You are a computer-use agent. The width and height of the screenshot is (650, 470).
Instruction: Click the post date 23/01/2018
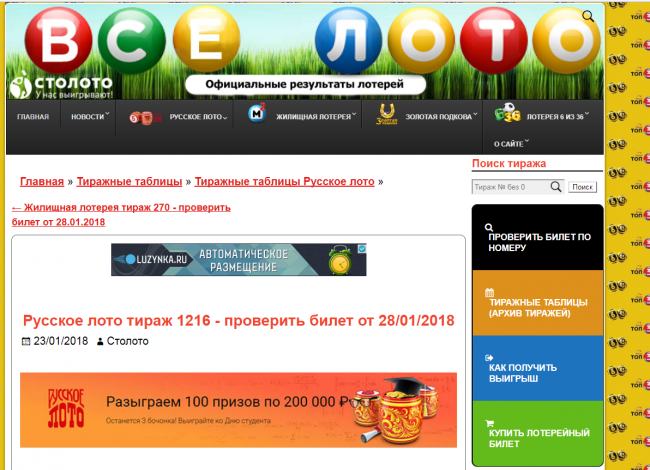pos(61,341)
